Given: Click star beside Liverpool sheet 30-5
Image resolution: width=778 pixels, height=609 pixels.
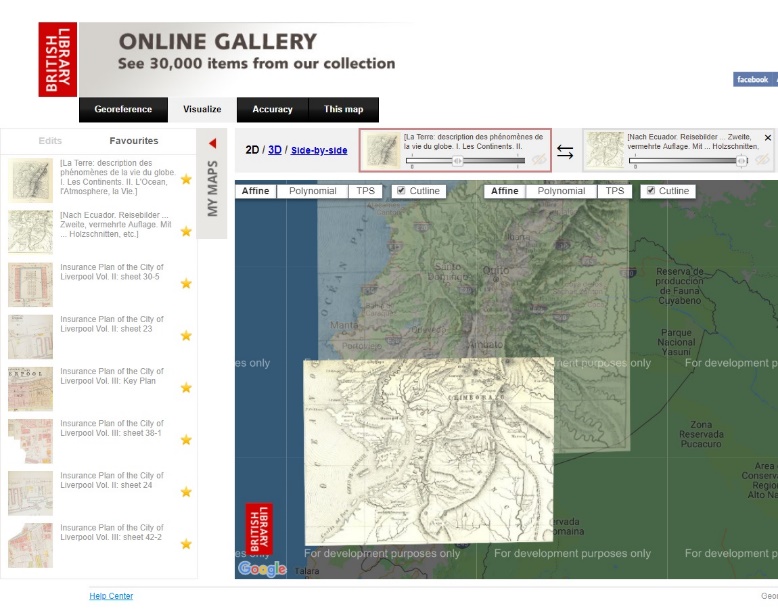Looking at the screenshot, I should click(186, 284).
